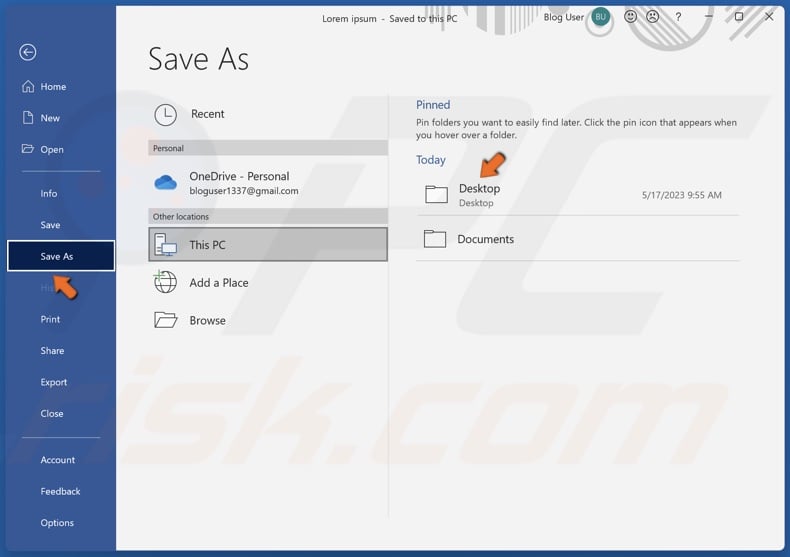Click the Blog User account avatar

(600, 17)
